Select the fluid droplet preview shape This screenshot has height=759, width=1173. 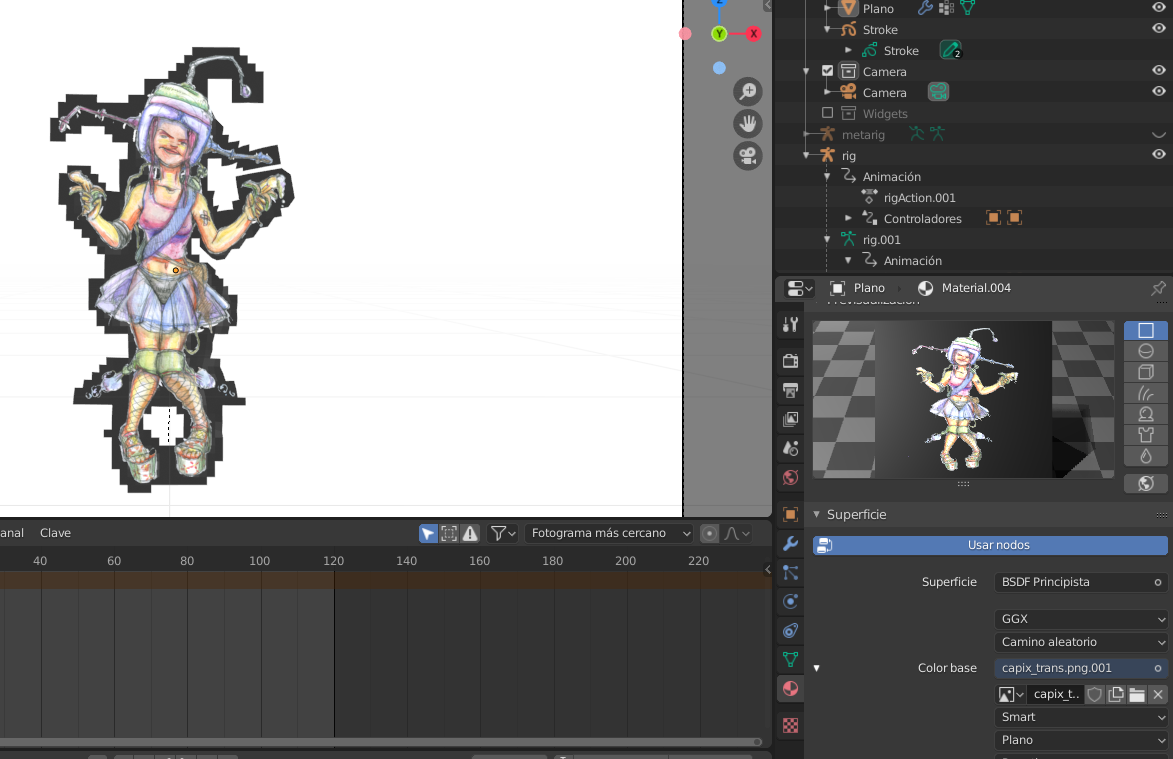(1145, 456)
